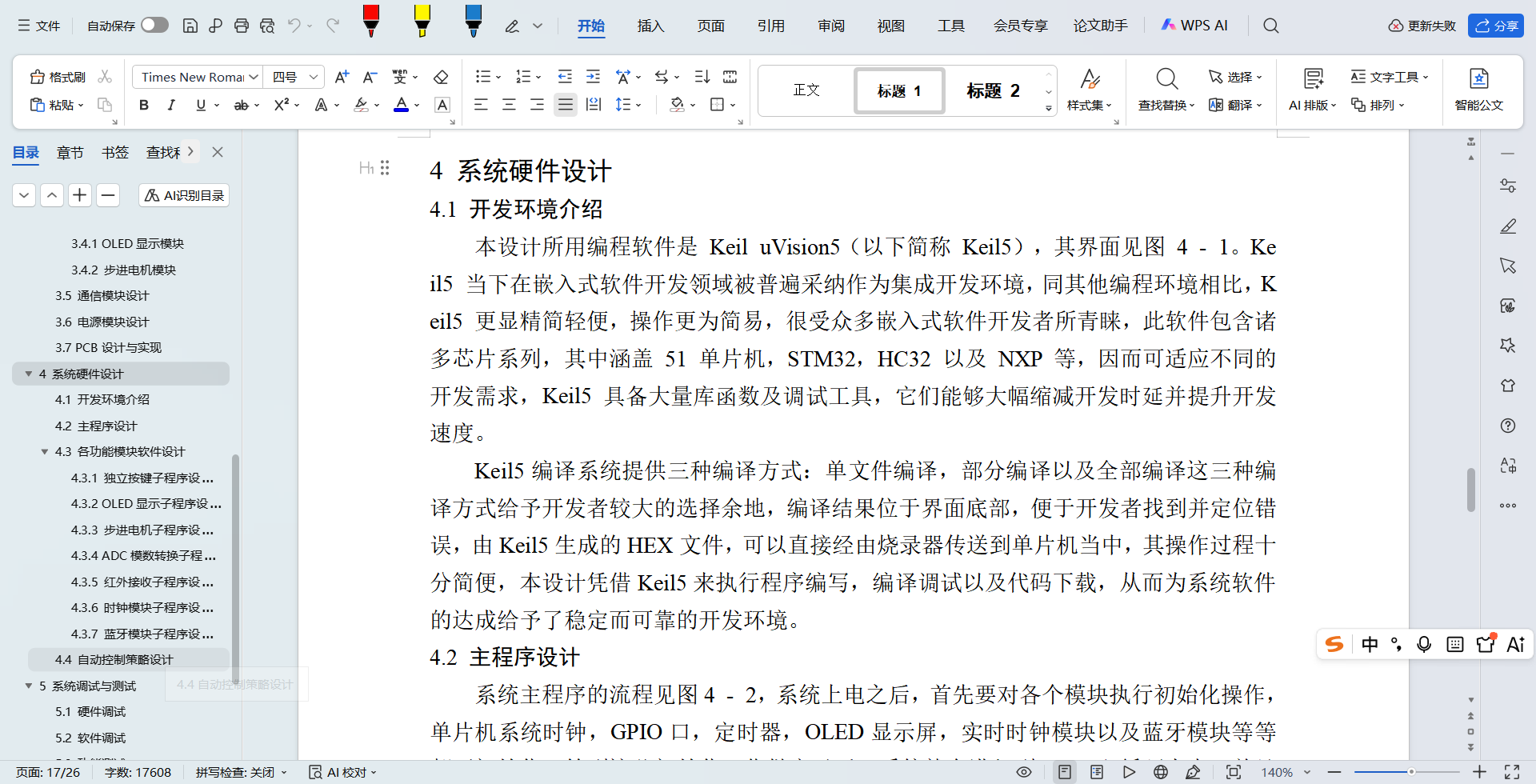Select the yellow highlighter pen

click(x=422, y=21)
